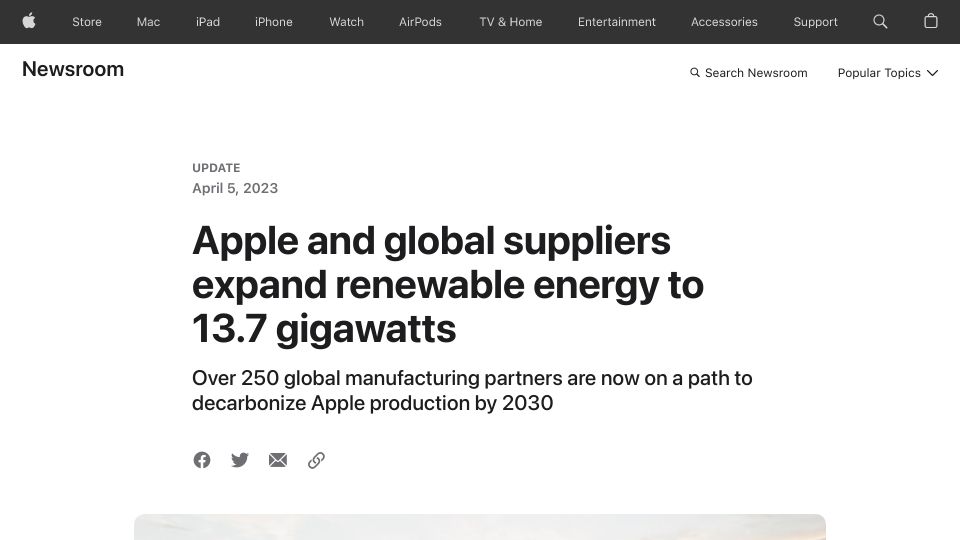Share article on Facebook
960x540 pixels.
pyautogui.click(x=202, y=460)
